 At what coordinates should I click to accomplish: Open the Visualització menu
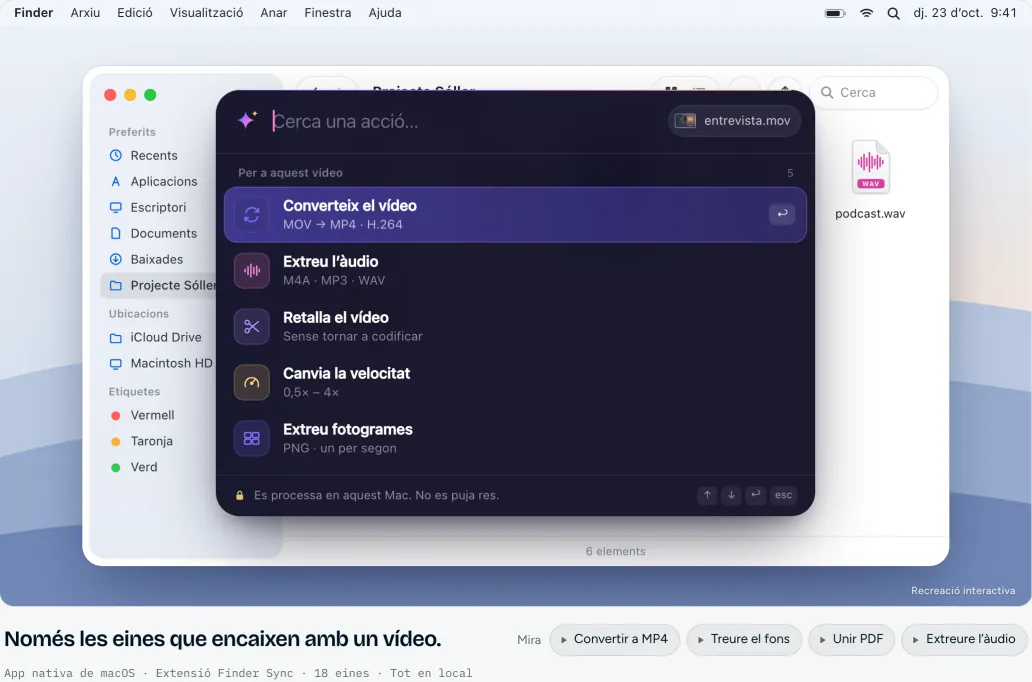207,13
